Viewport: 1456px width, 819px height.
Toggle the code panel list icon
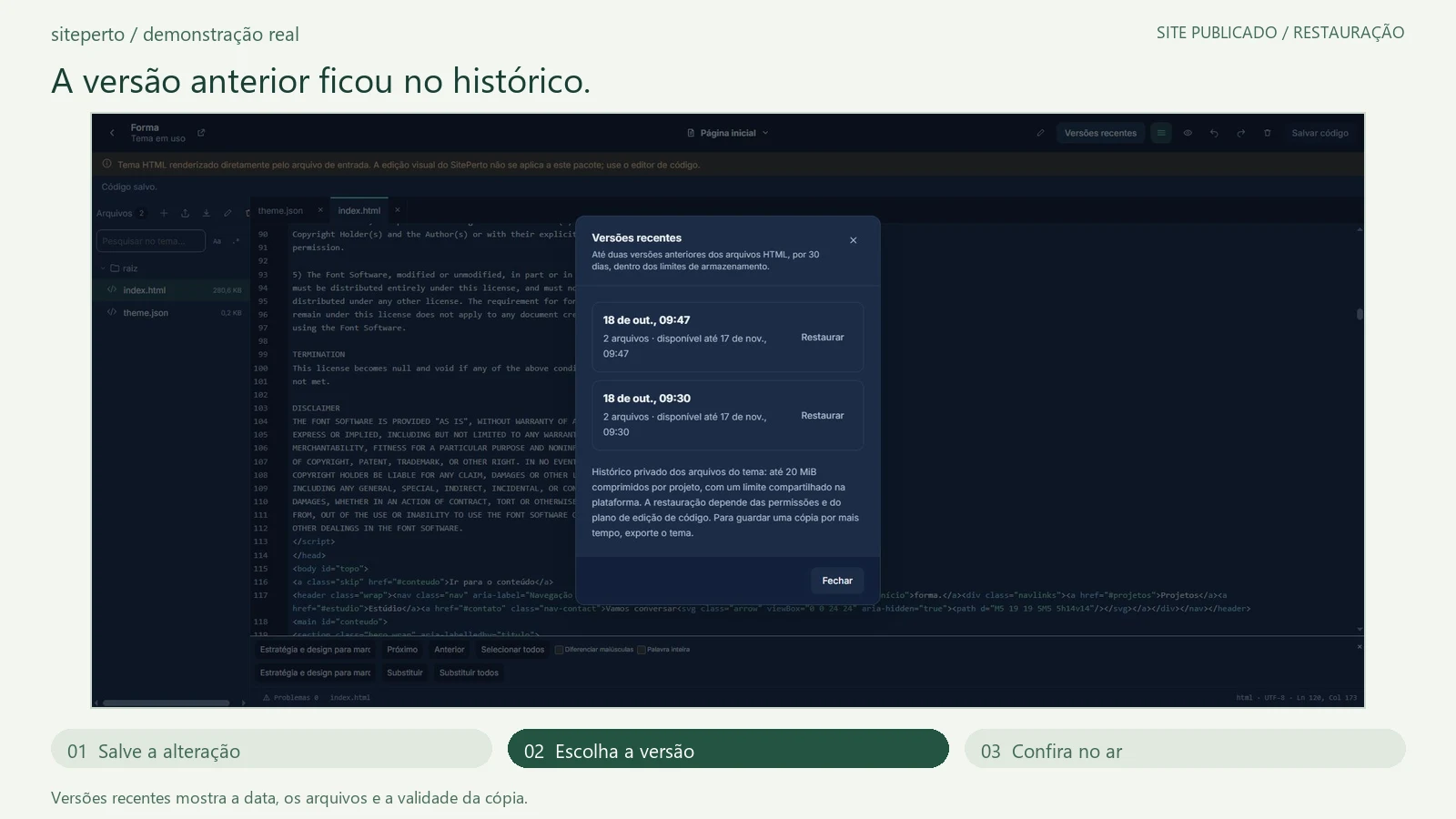click(1161, 133)
